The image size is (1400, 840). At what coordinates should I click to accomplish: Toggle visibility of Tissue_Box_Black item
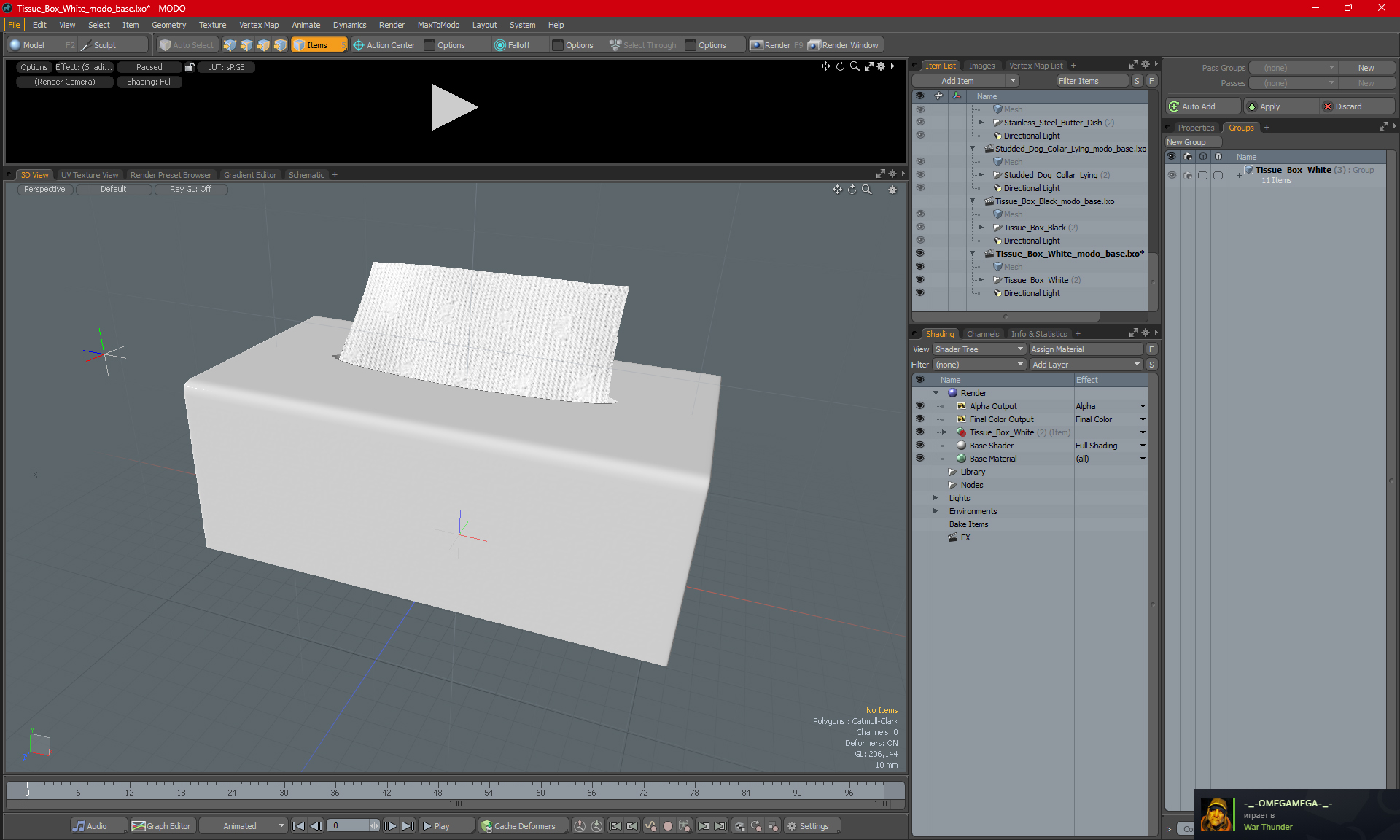919,227
